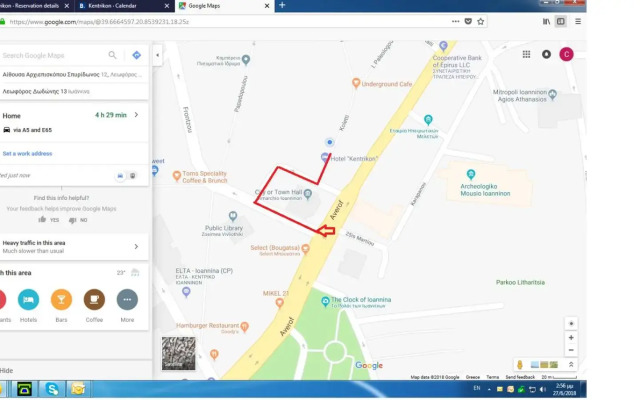Collapse the side panel with the arrow

click(158, 55)
